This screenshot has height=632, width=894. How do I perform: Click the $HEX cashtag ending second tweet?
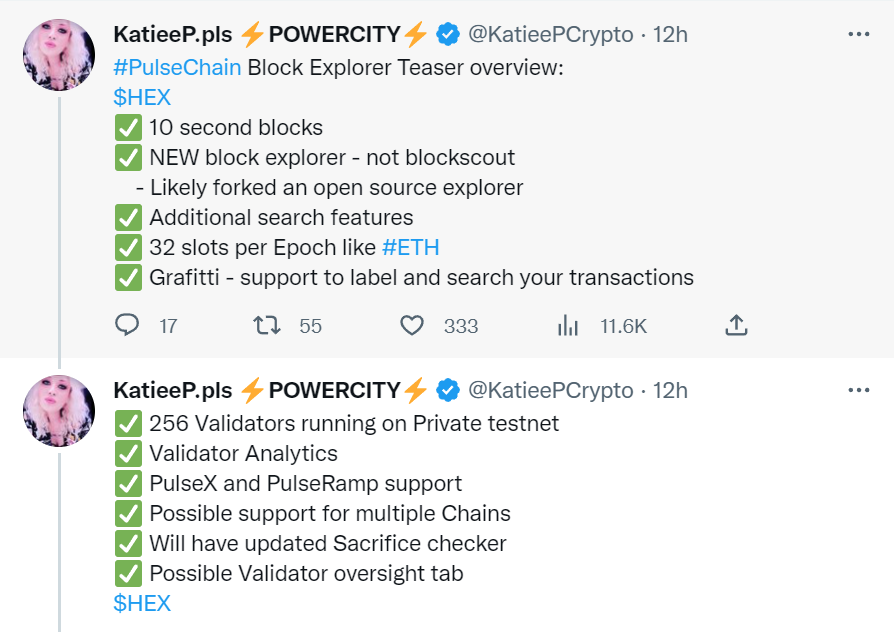coord(142,603)
